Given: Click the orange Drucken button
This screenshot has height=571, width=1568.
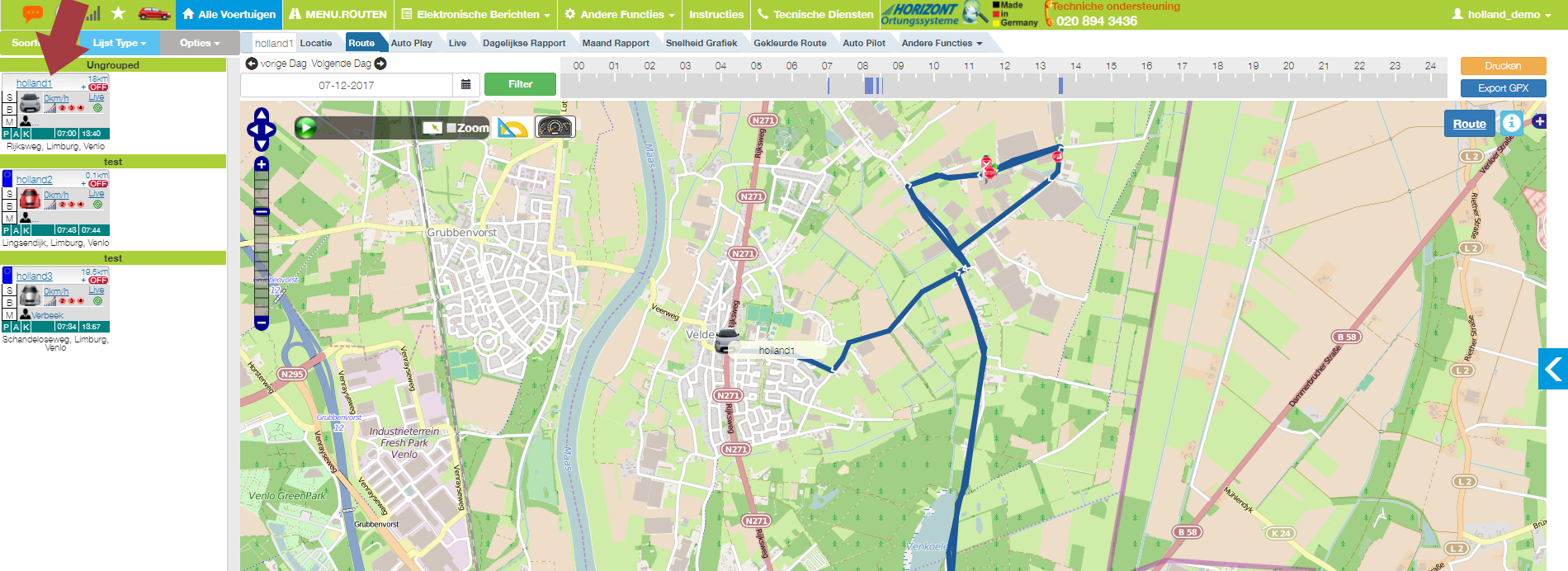Looking at the screenshot, I should click(x=1503, y=66).
